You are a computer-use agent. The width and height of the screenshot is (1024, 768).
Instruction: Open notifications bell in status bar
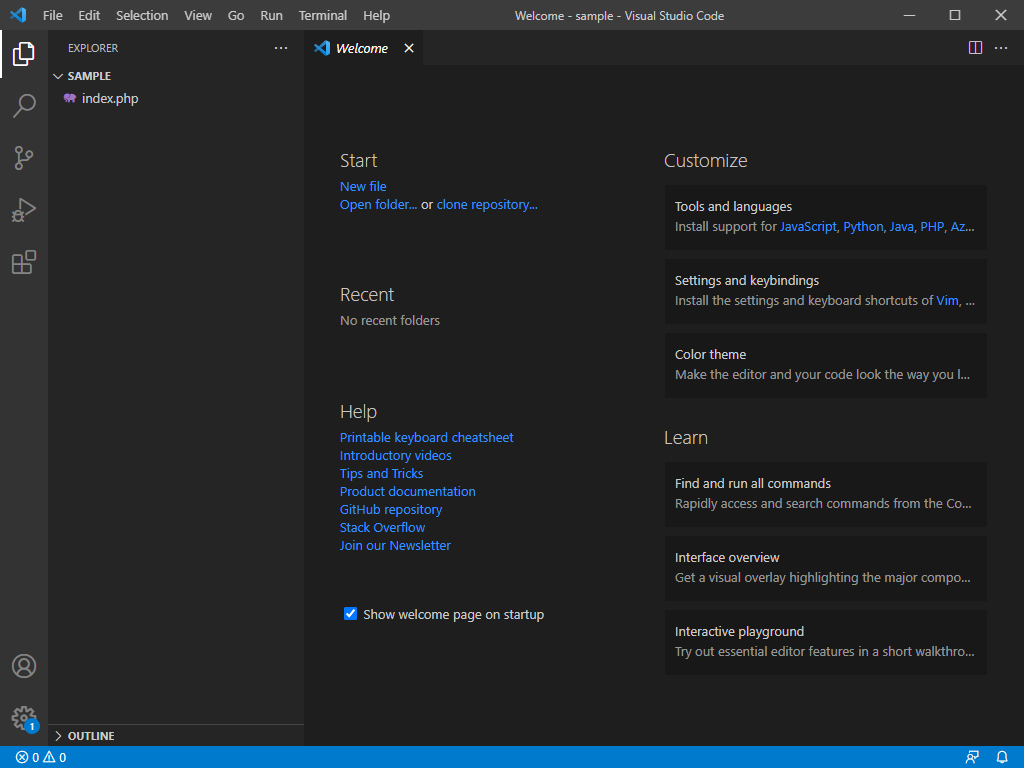[x=1002, y=758]
